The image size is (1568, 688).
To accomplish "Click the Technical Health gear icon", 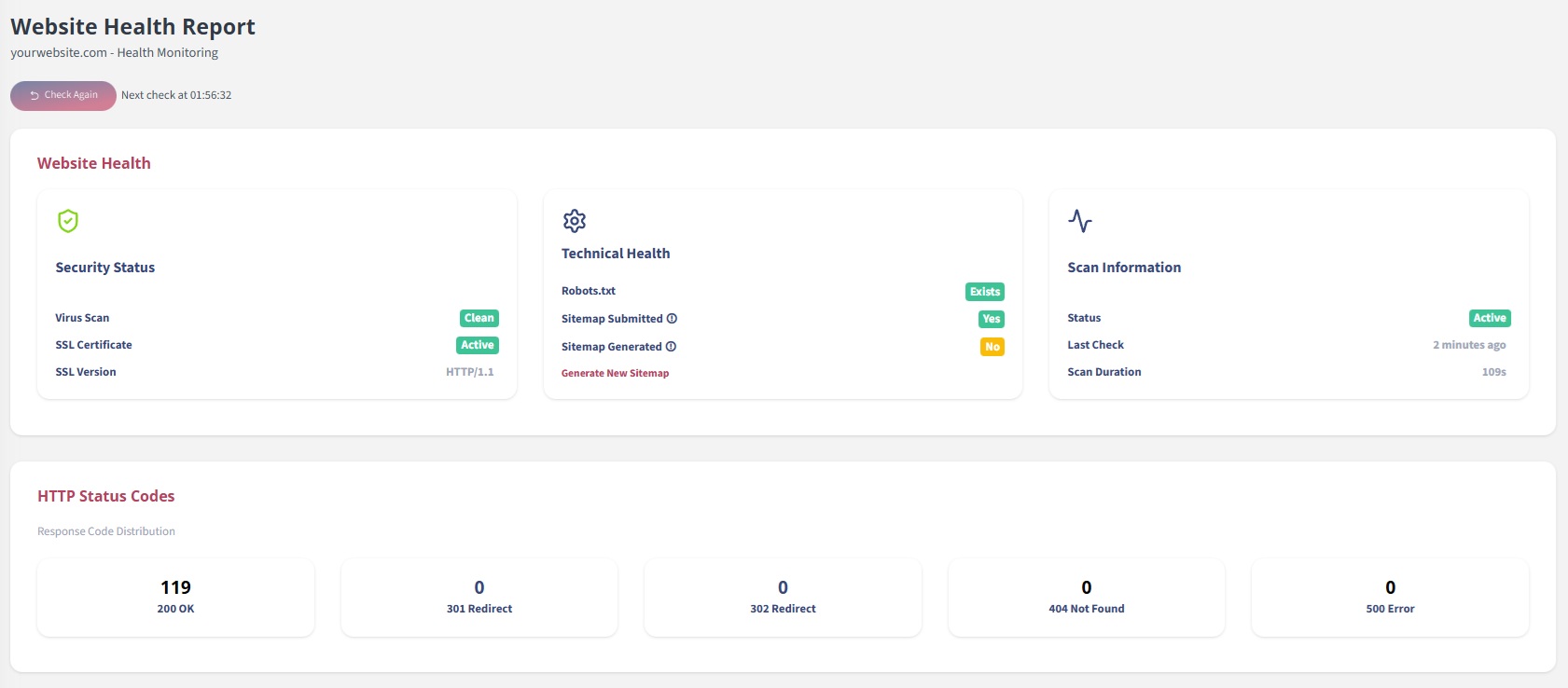I will click(575, 221).
